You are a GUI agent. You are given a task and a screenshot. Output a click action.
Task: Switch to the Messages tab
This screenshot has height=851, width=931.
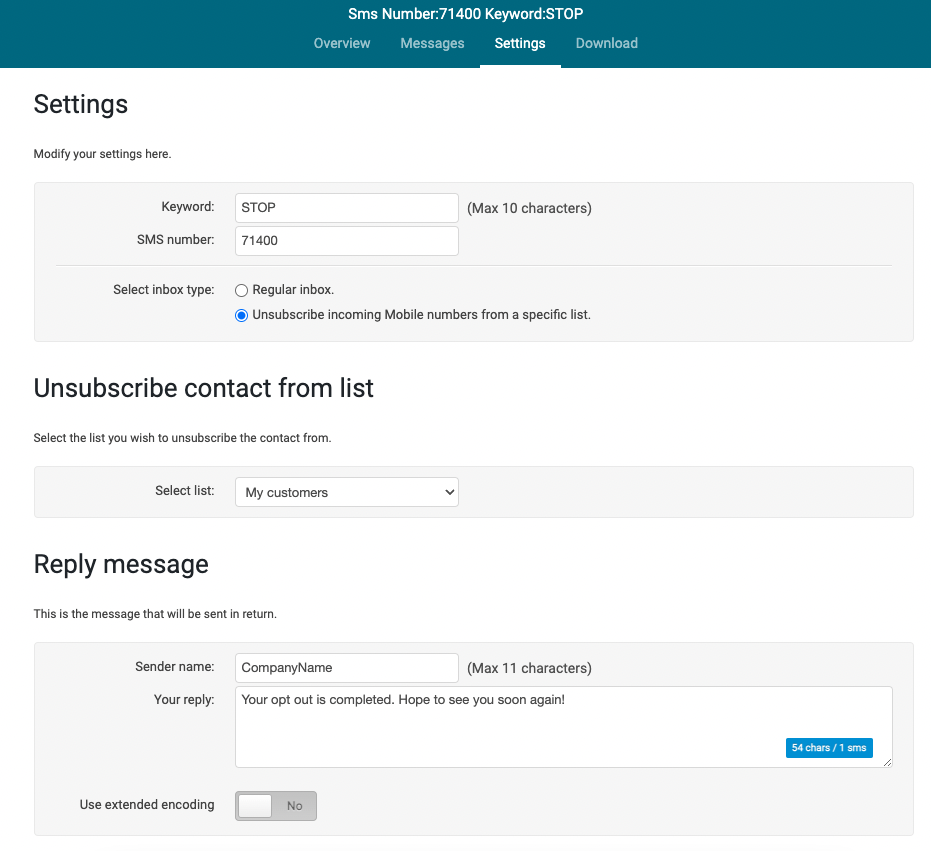click(432, 43)
